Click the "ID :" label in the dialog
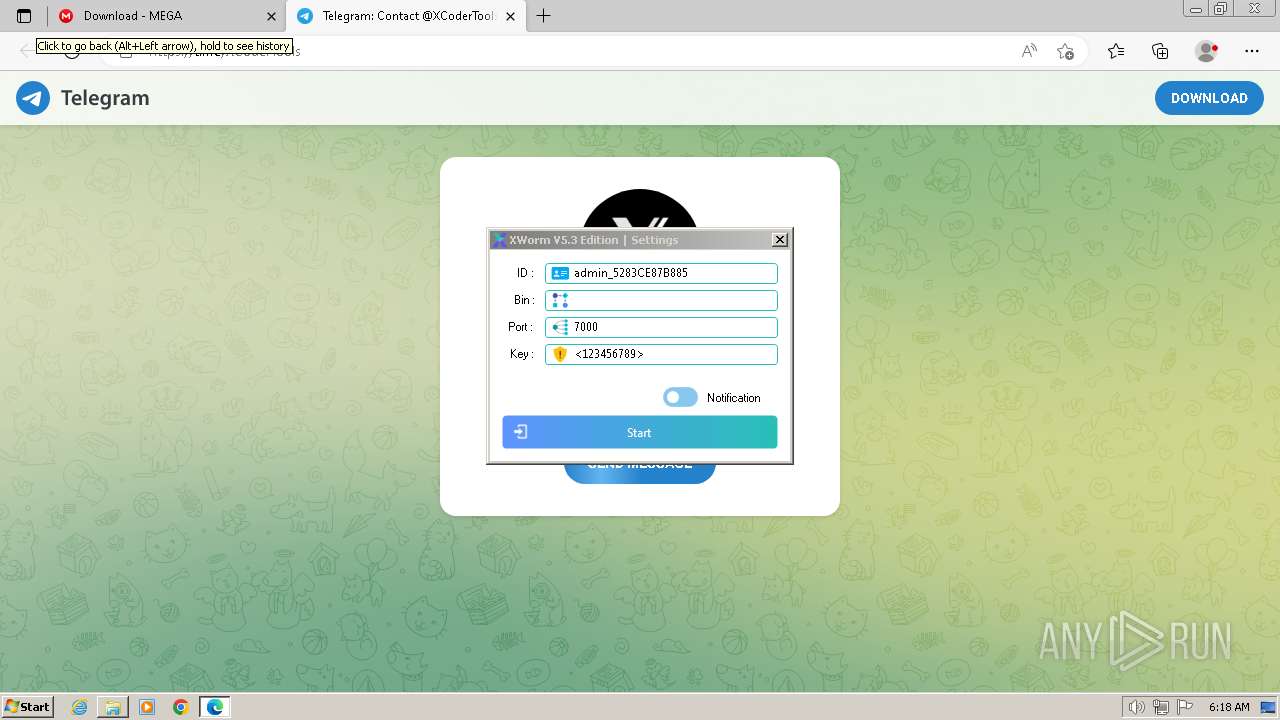 525,273
